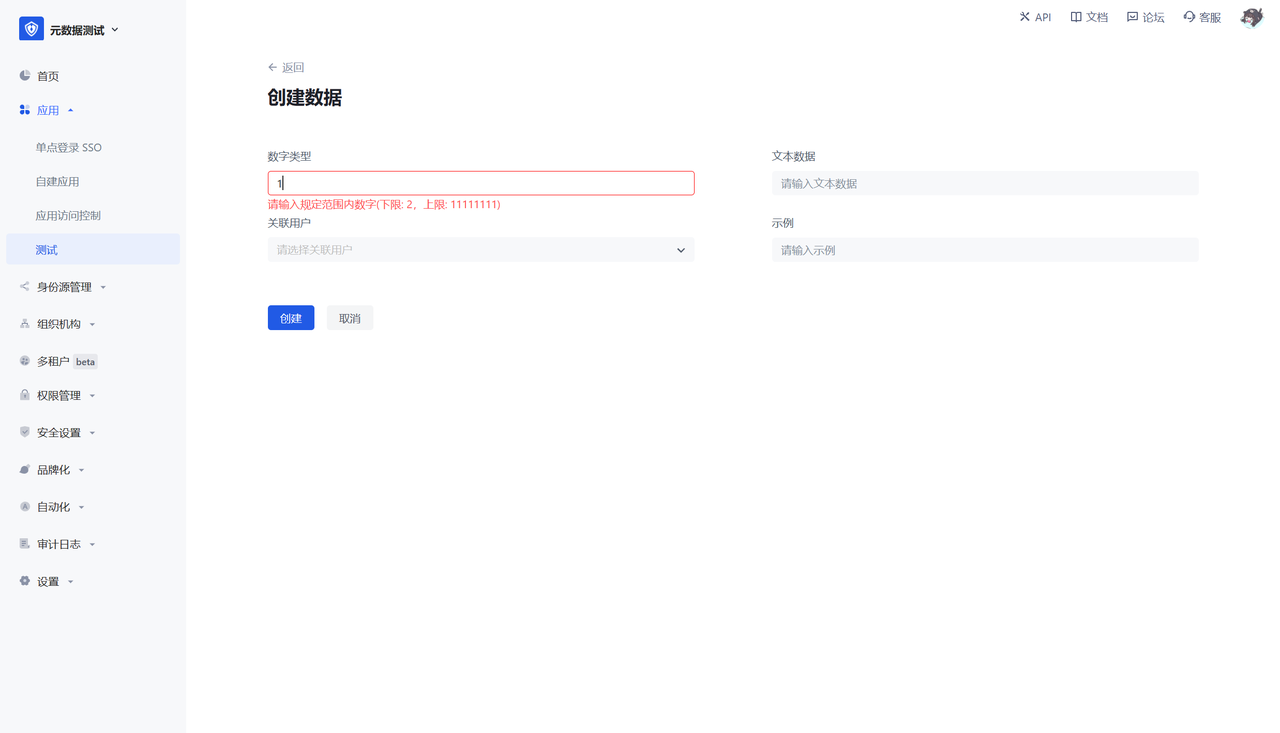Focus the 文本数据 input field

[x=984, y=183]
